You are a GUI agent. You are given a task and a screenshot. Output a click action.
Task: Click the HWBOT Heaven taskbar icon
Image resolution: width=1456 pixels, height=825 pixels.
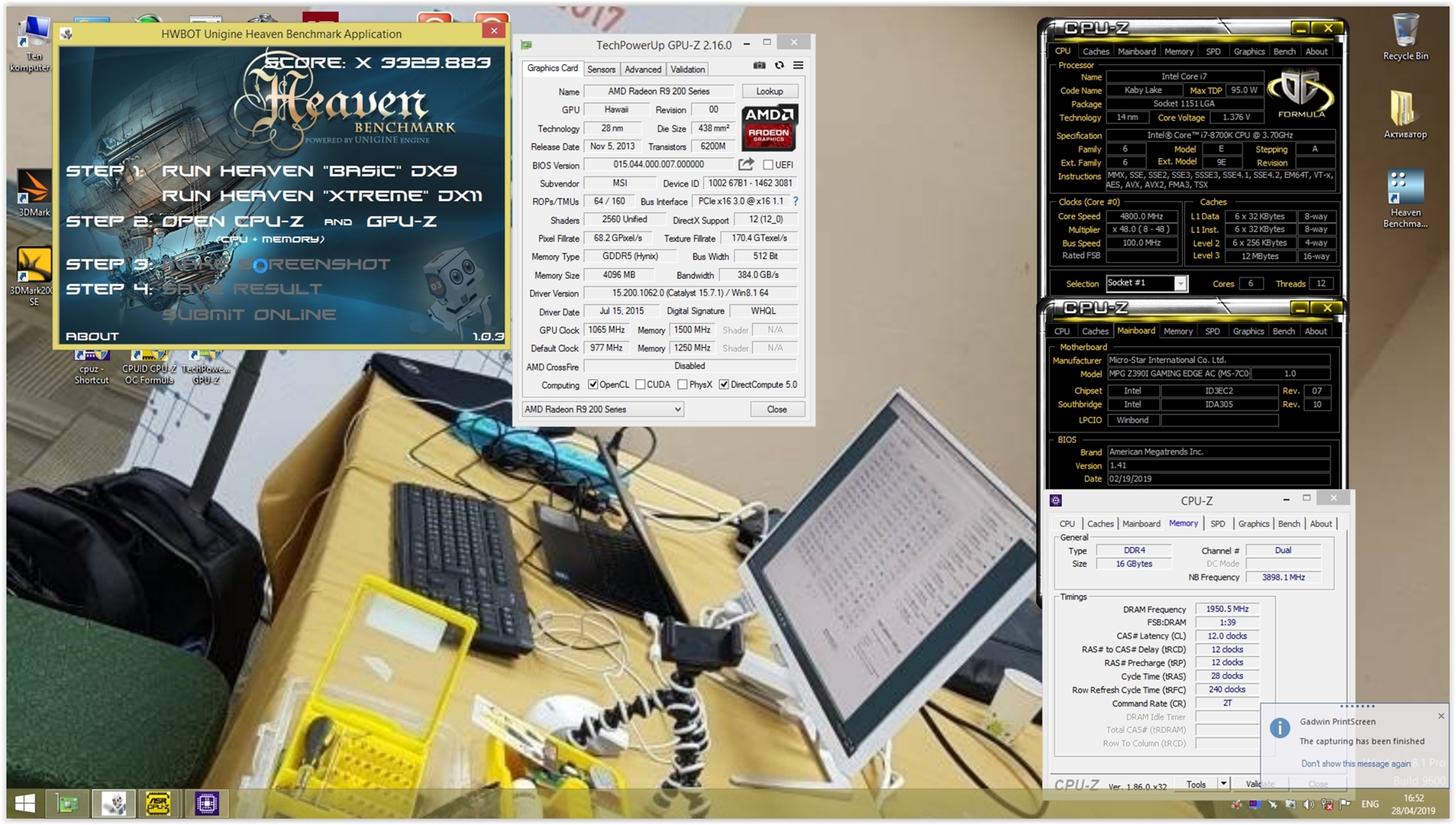click(x=115, y=804)
